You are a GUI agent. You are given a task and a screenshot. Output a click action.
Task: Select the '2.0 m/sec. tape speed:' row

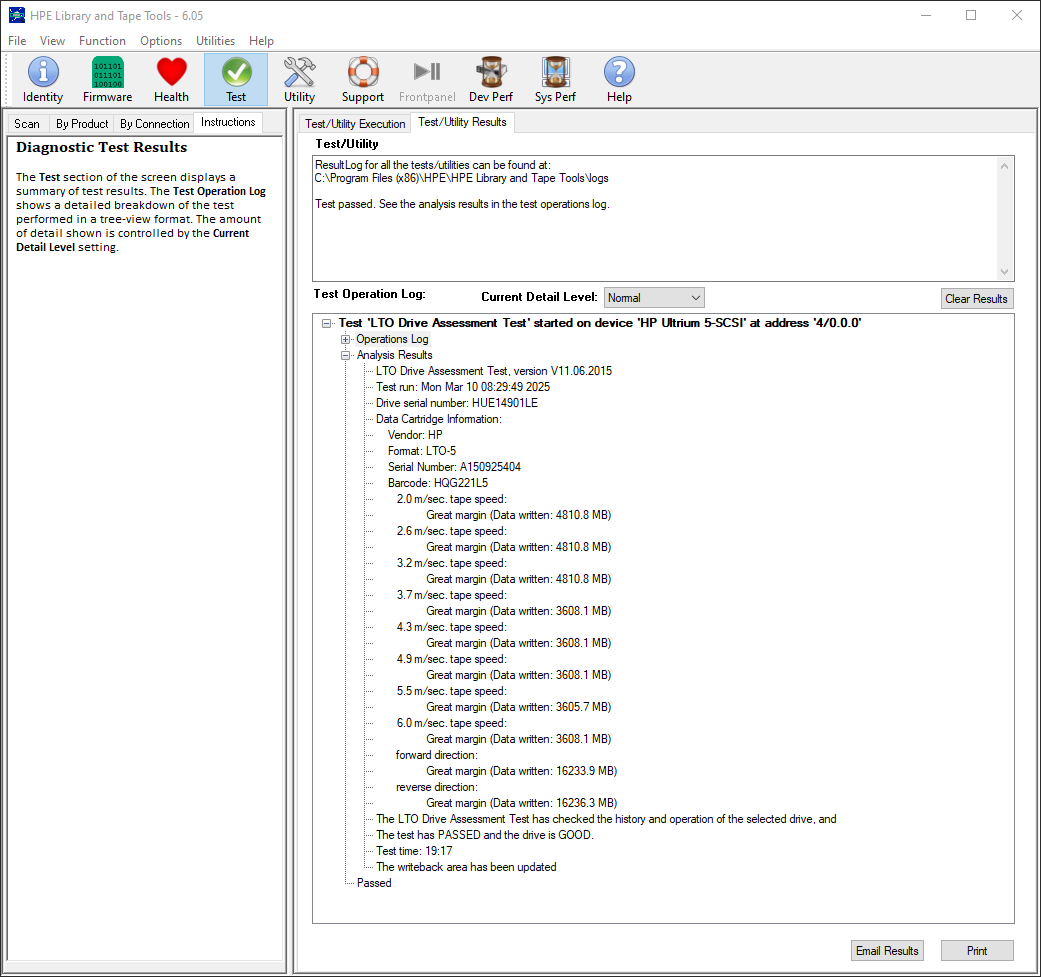point(451,499)
